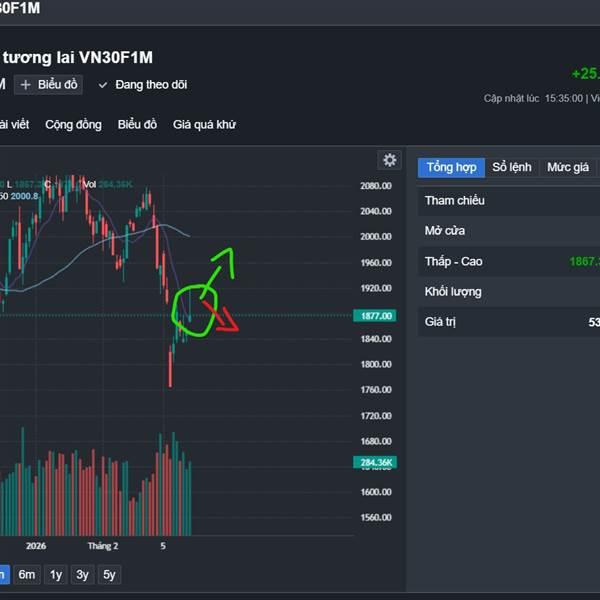600x600 pixels.
Task: Set chart range to 5y
Action: 110,574
